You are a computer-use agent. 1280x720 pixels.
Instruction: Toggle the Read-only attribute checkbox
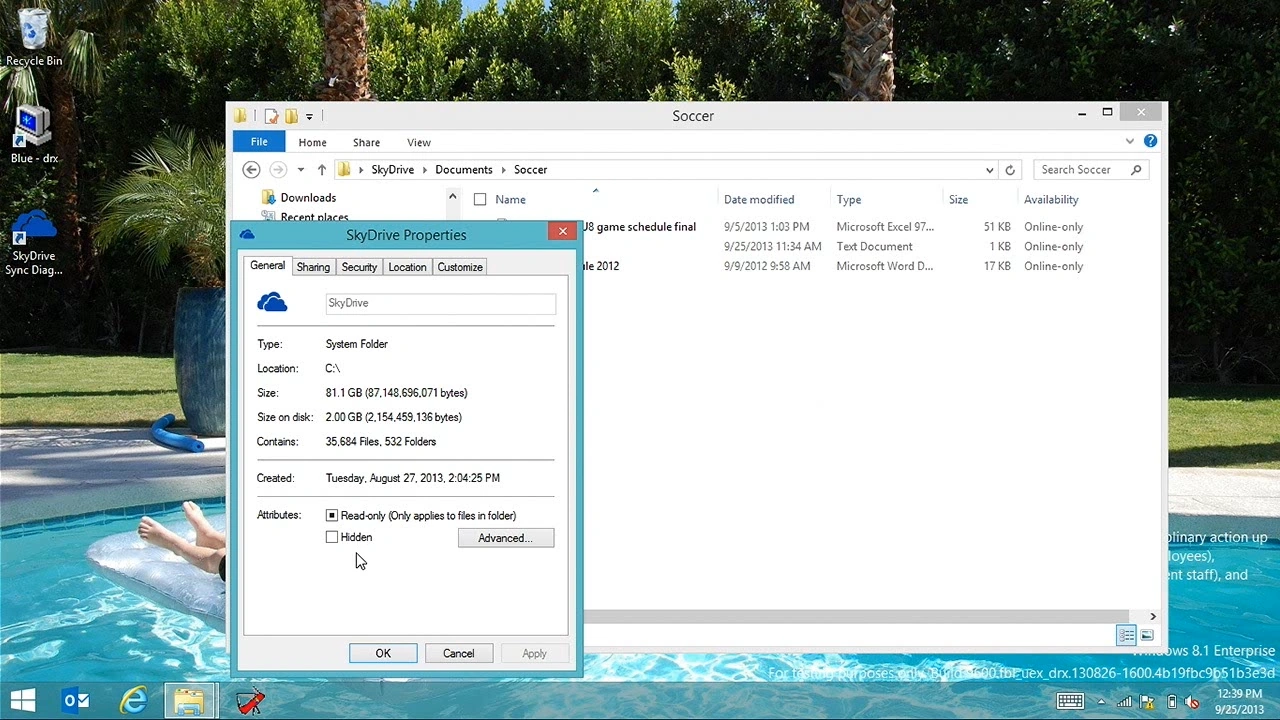click(x=332, y=516)
